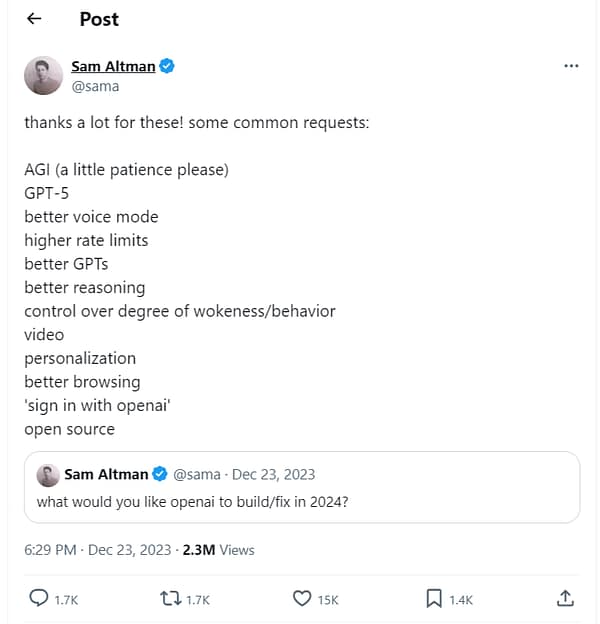Image resolution: width=600 pixels, height=624 pixels.
Task: Open the three-dot more options menu
Action: click(x=571, y=66)
